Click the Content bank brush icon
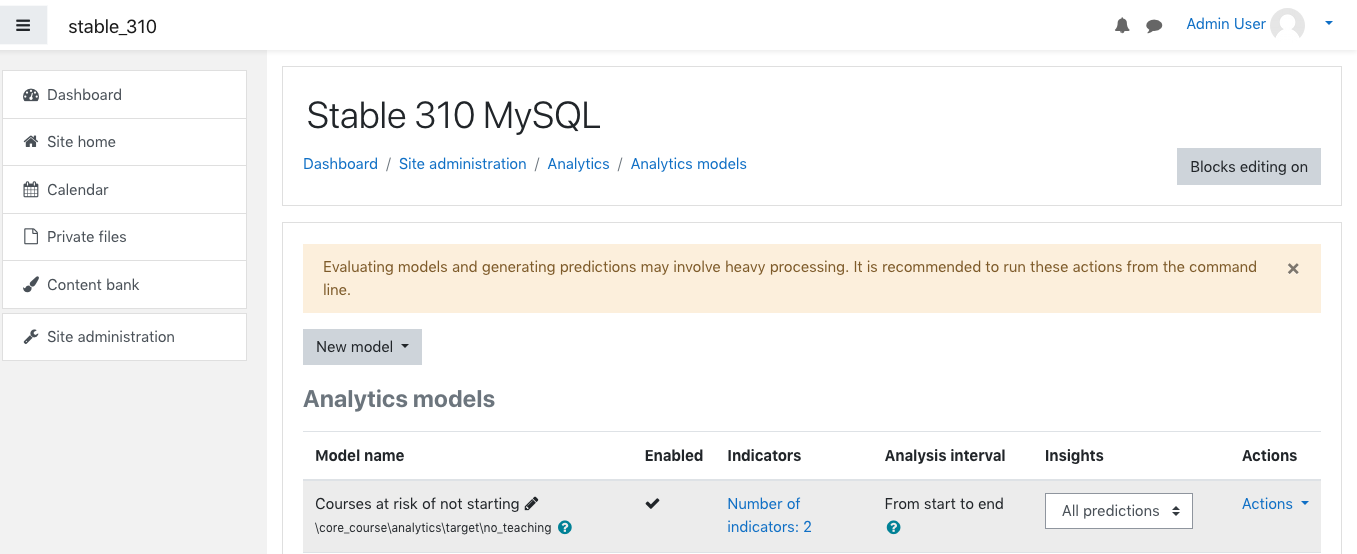Image resolution: width=1357 pixels, height=554 pixels. (31, 285)
